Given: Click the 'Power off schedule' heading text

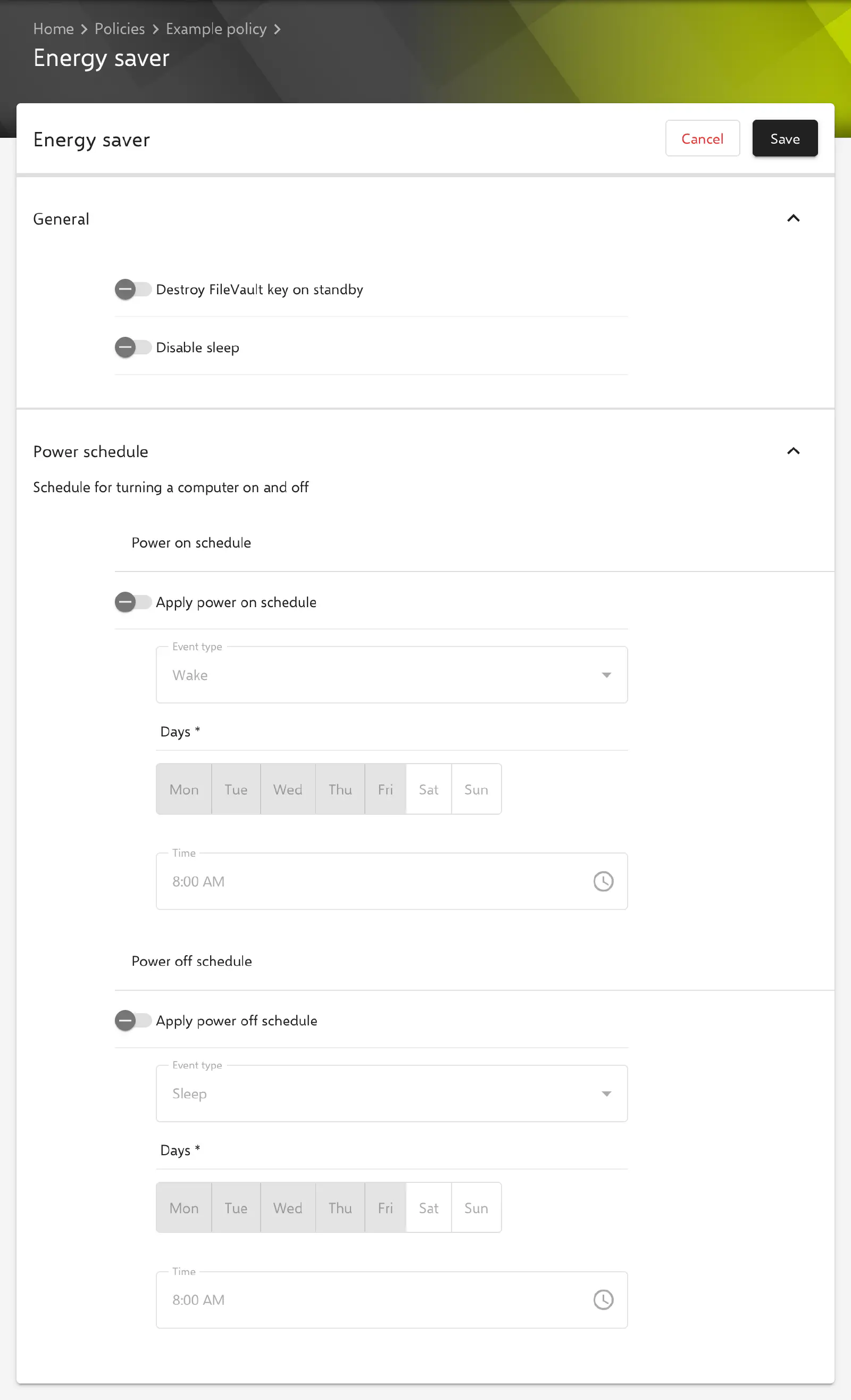Looking at the screenshot, I should tap(191, 961).
